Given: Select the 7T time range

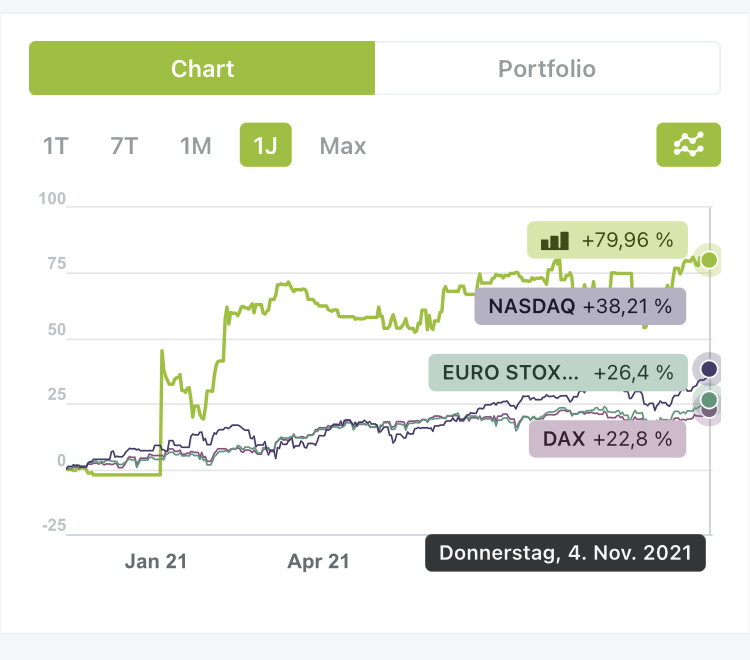Looking at the screenshot, I should pyautogui.click(x=124, y=146).
